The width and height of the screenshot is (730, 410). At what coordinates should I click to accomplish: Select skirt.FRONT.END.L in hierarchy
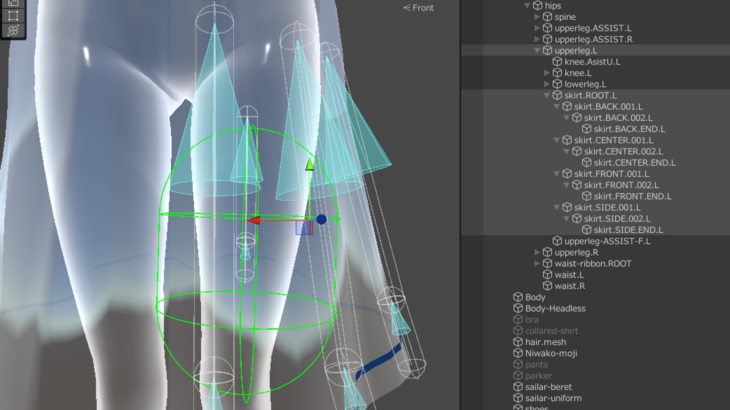(629, 196)
